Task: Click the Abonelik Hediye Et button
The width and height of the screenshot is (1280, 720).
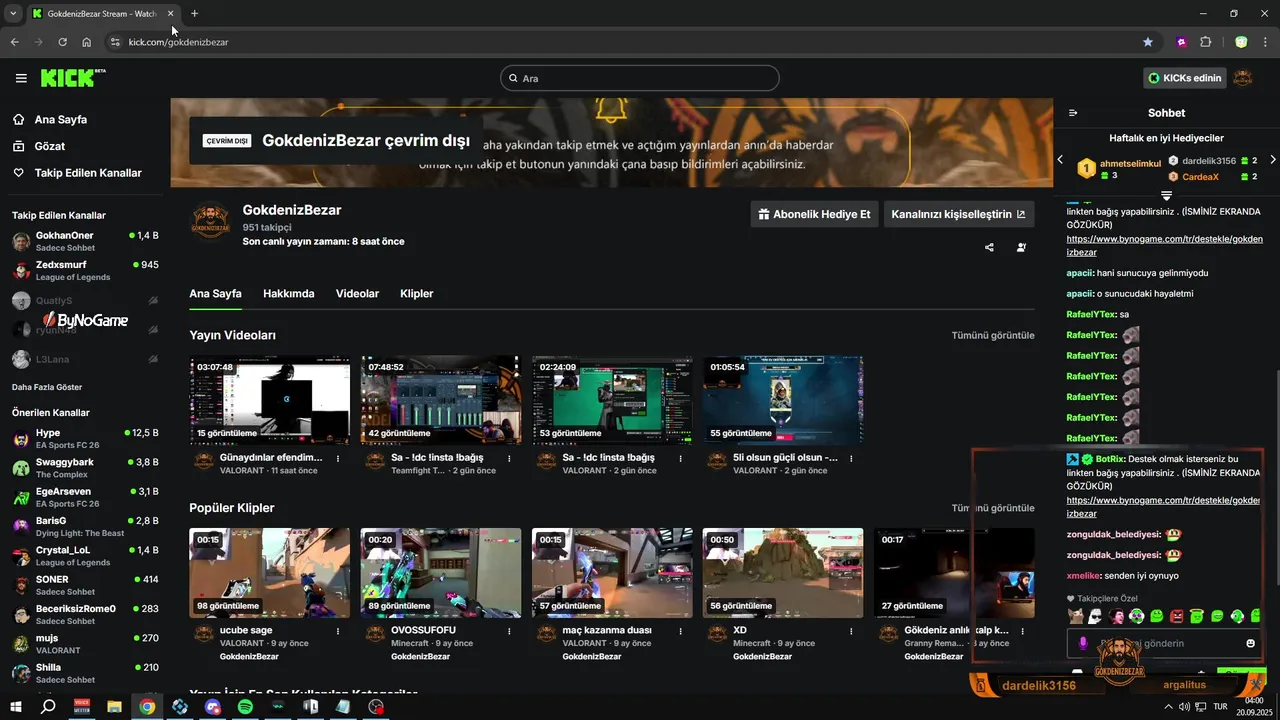Action: pos(815,214)
